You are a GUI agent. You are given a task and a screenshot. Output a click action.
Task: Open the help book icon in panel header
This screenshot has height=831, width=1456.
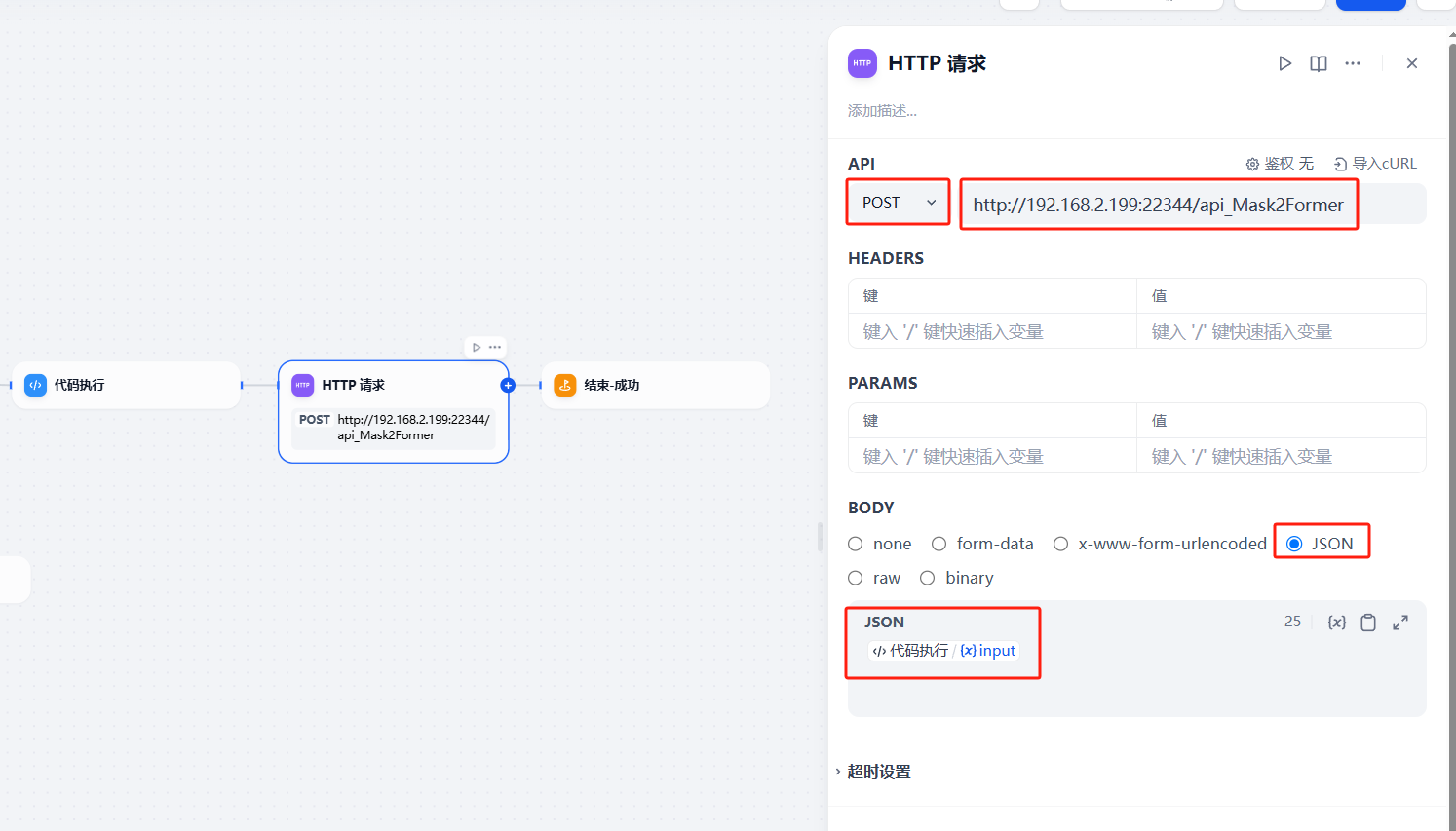pyautogui.click(x=1318, y=63)
